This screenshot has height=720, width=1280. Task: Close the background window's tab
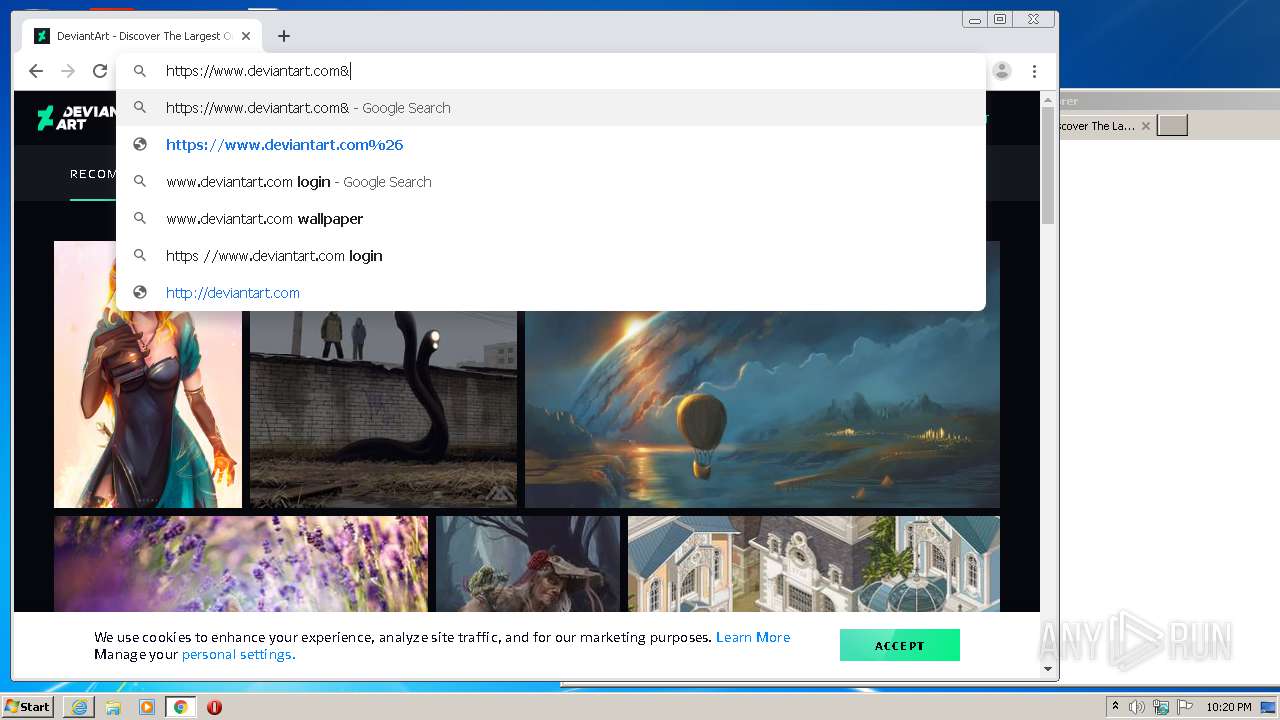pos(1146,126)
